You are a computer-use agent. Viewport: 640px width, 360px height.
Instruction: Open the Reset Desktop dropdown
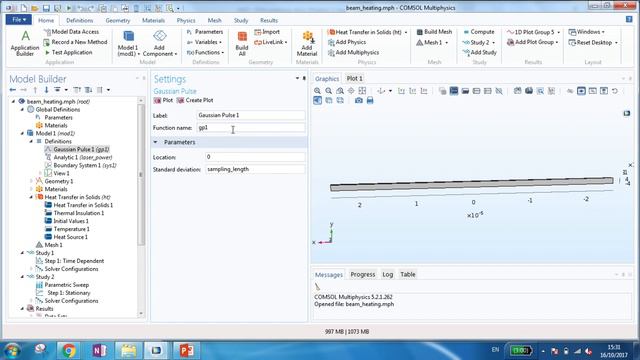pyautogui.click(x=593, y=42)
